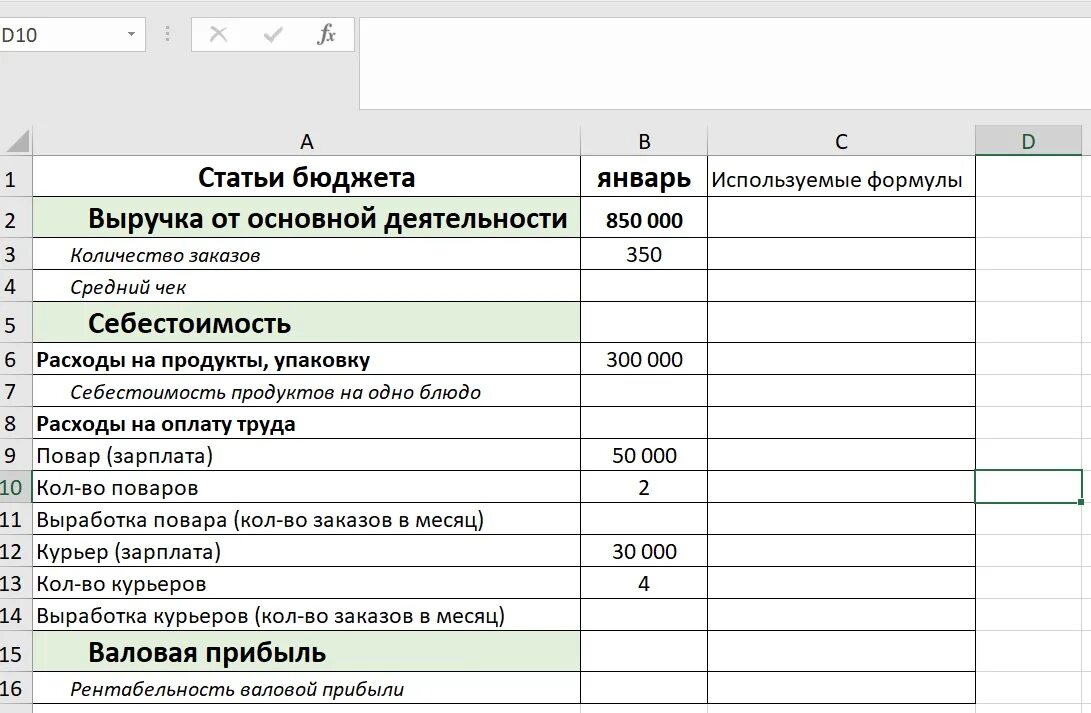Select row 2 header
The image size is (1091, 713).
click(x=15, y=220)
